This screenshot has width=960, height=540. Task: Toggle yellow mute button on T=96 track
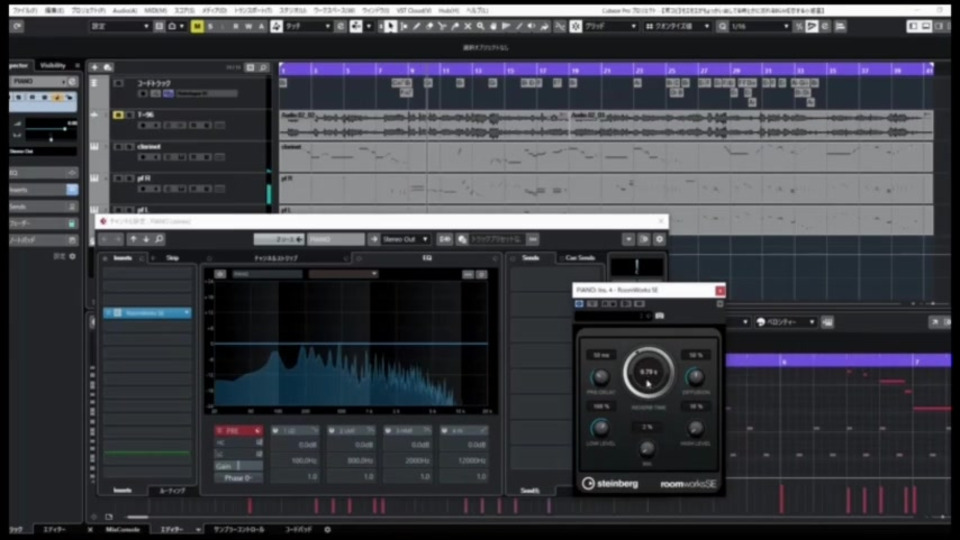click(x=118, y=115)
